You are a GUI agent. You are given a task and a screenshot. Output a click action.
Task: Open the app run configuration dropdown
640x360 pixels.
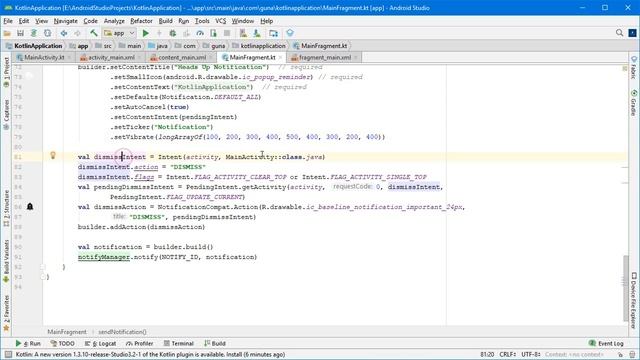coord(119,33)
